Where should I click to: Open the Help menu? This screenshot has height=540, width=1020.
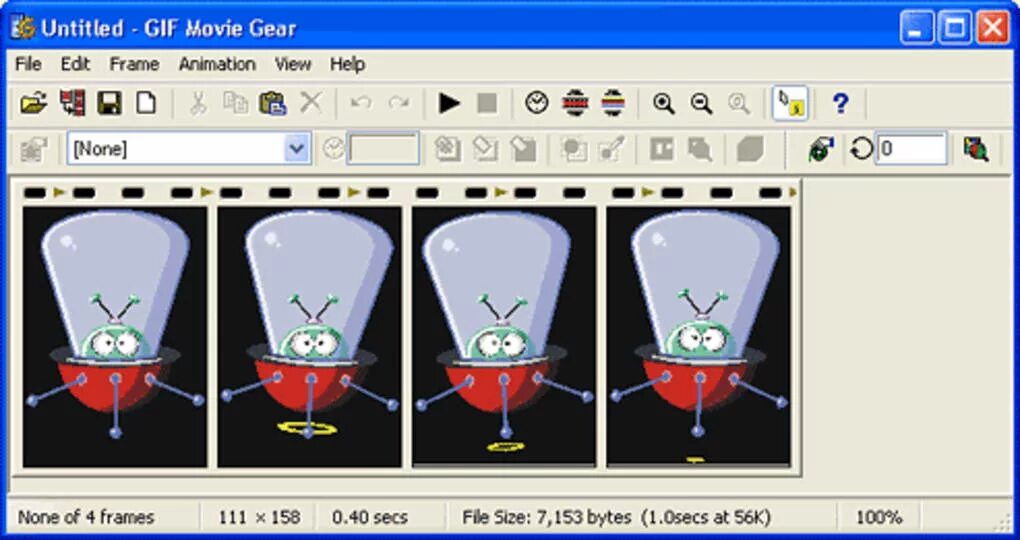click(x=347, y=64)
